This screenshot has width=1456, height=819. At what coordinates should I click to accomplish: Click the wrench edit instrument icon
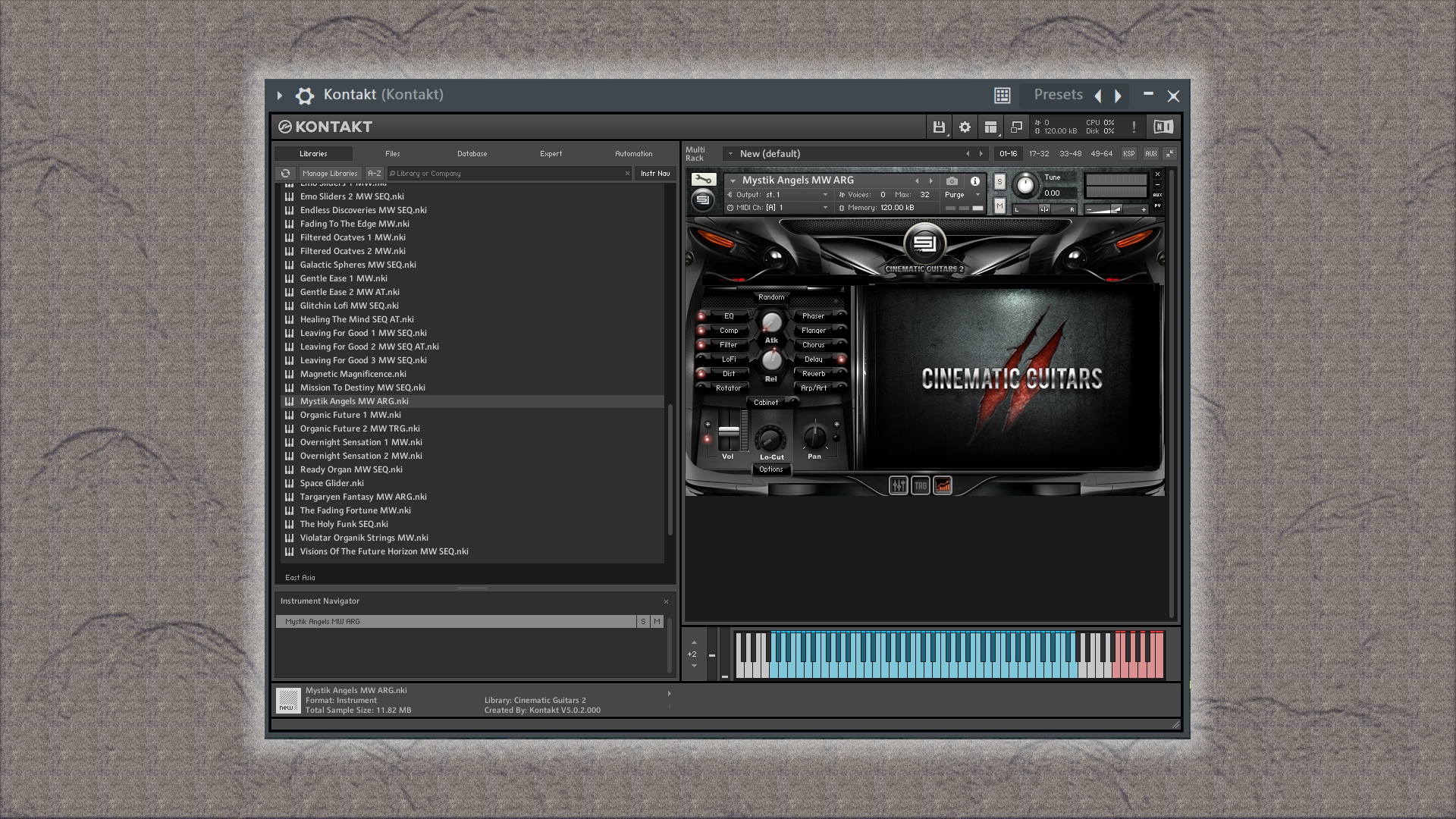coord(703,180)
